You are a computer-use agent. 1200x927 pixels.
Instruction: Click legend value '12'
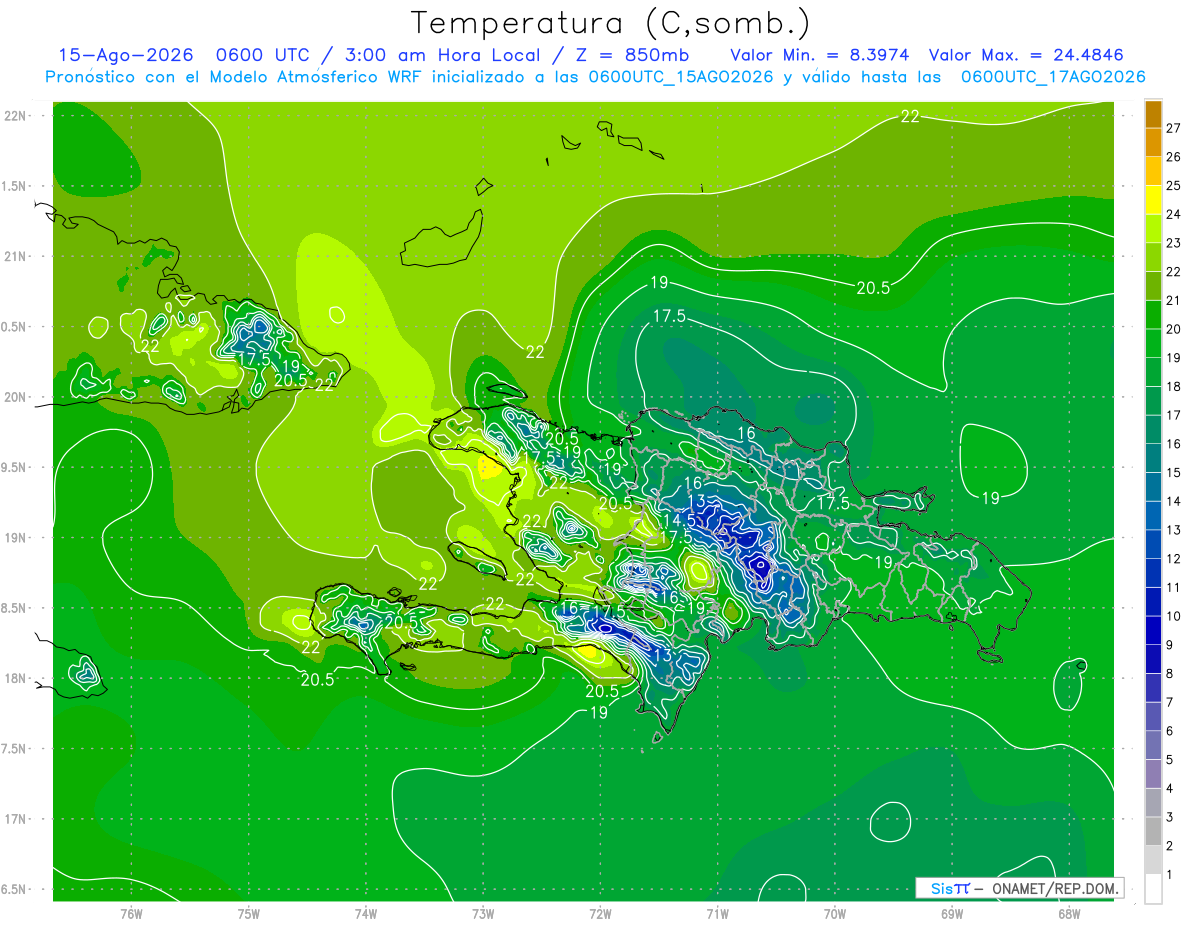pos(1174,559)
